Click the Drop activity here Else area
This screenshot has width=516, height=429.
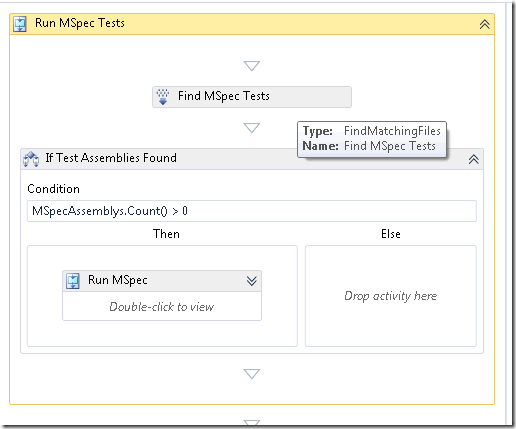coord(391,296)
